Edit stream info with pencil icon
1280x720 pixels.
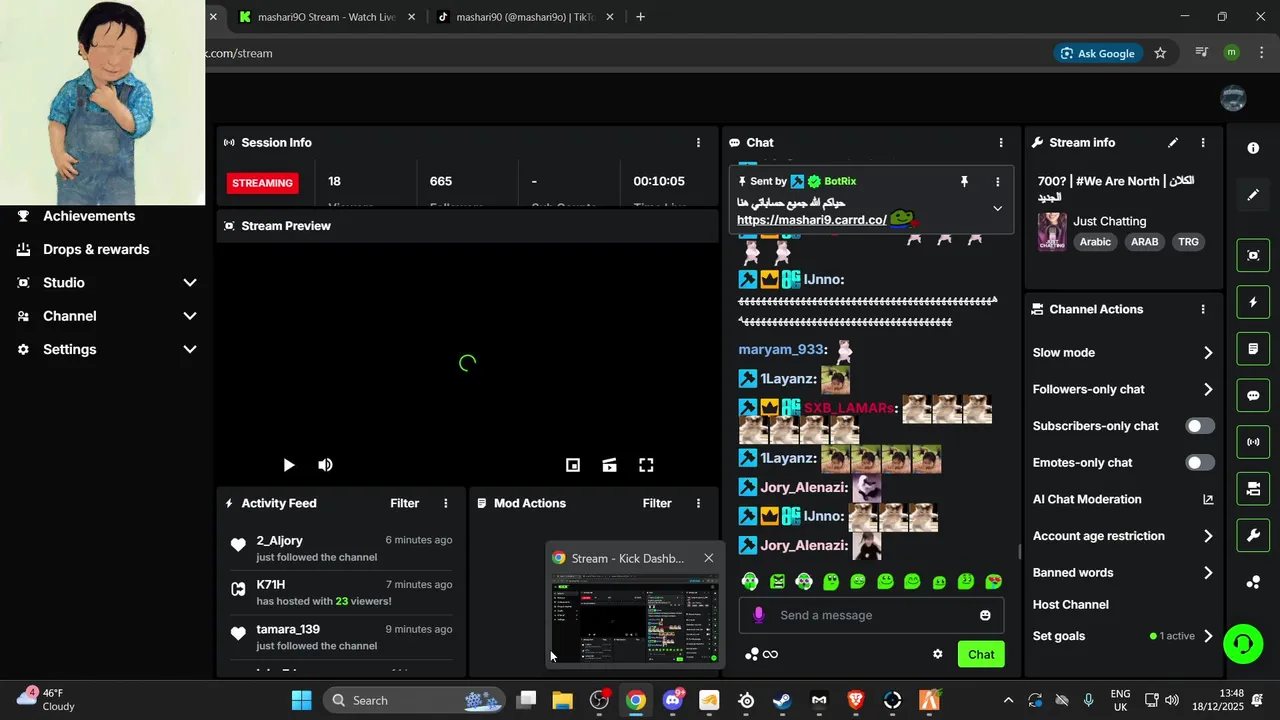coord(1173,143)
